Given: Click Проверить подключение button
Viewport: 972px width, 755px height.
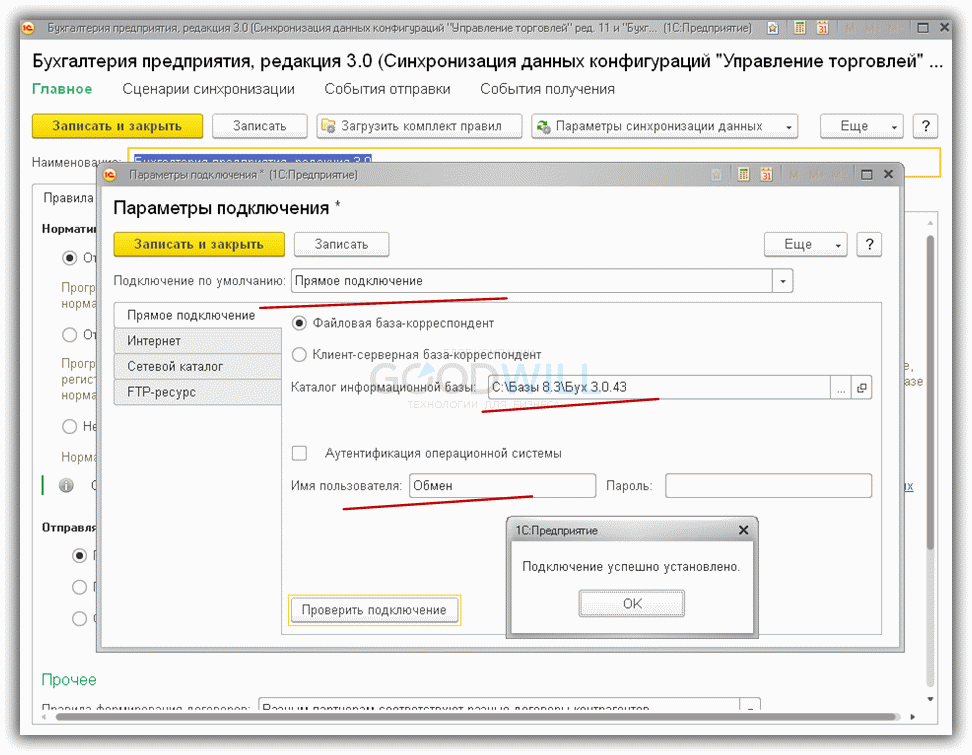Looking at the screenshot, I should tap(374, 610).
